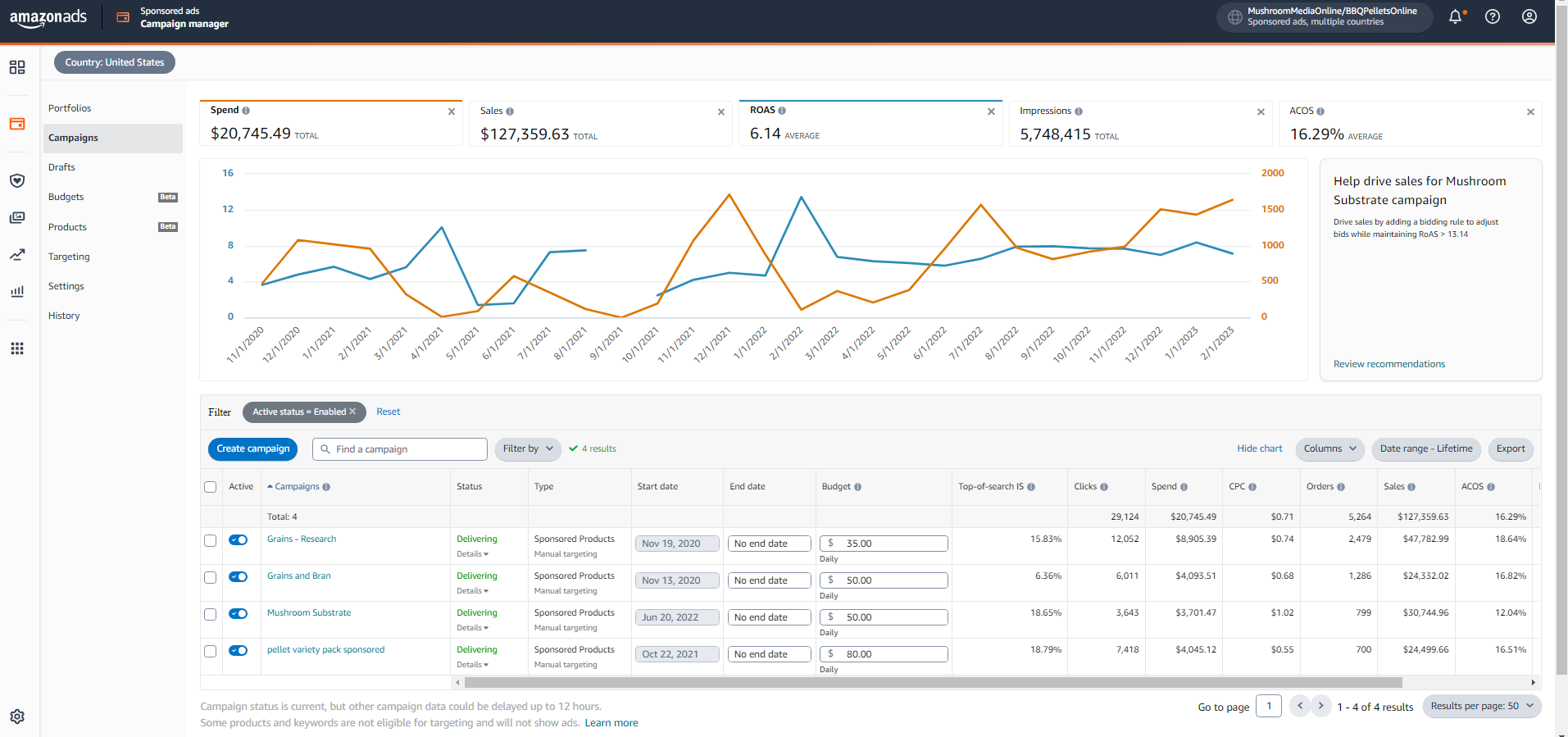
Task: Click the Create campaign button
Action: click(253, 449)
